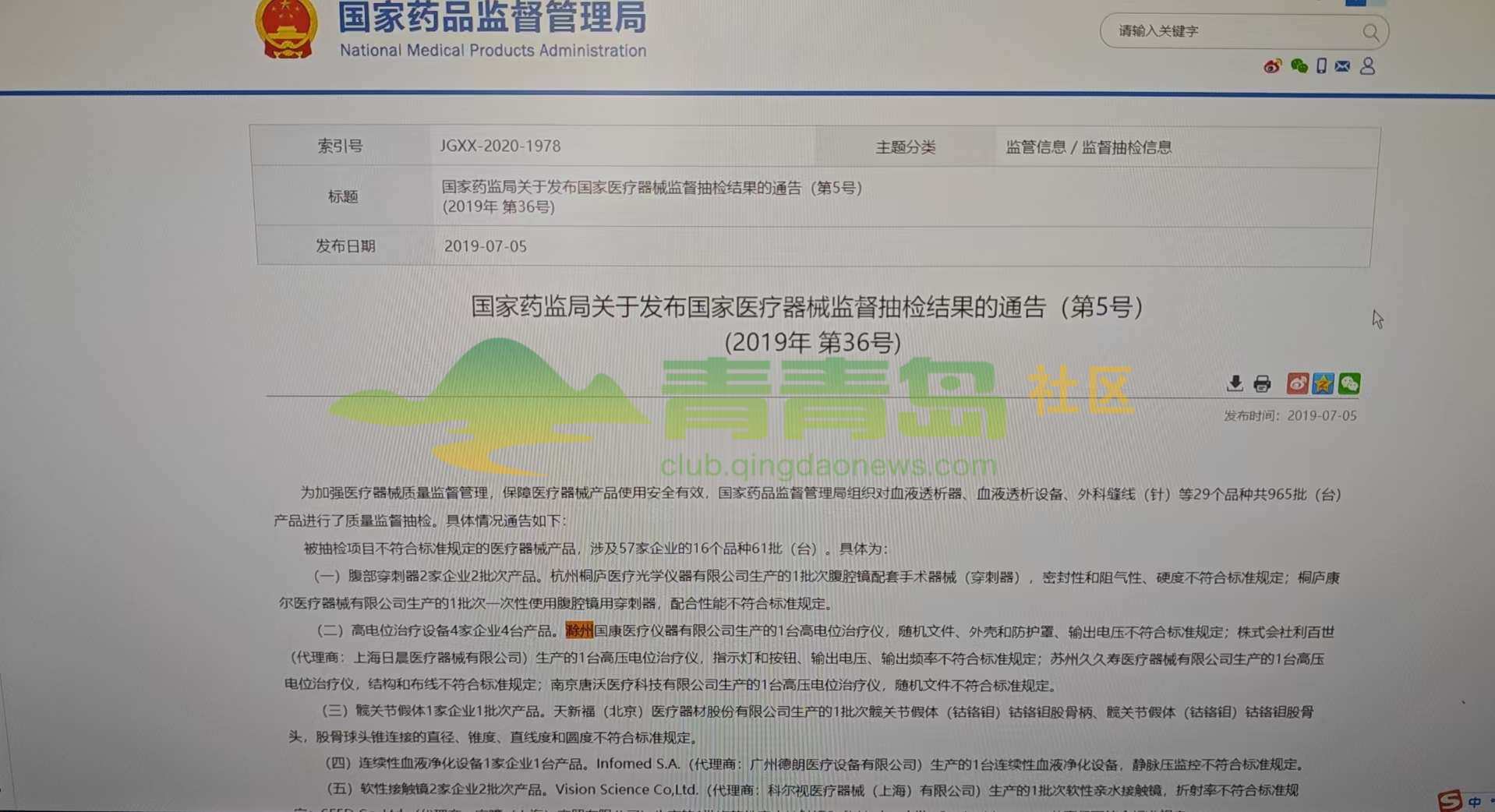Open the header WeChat icon

[x=1299, y=67]
